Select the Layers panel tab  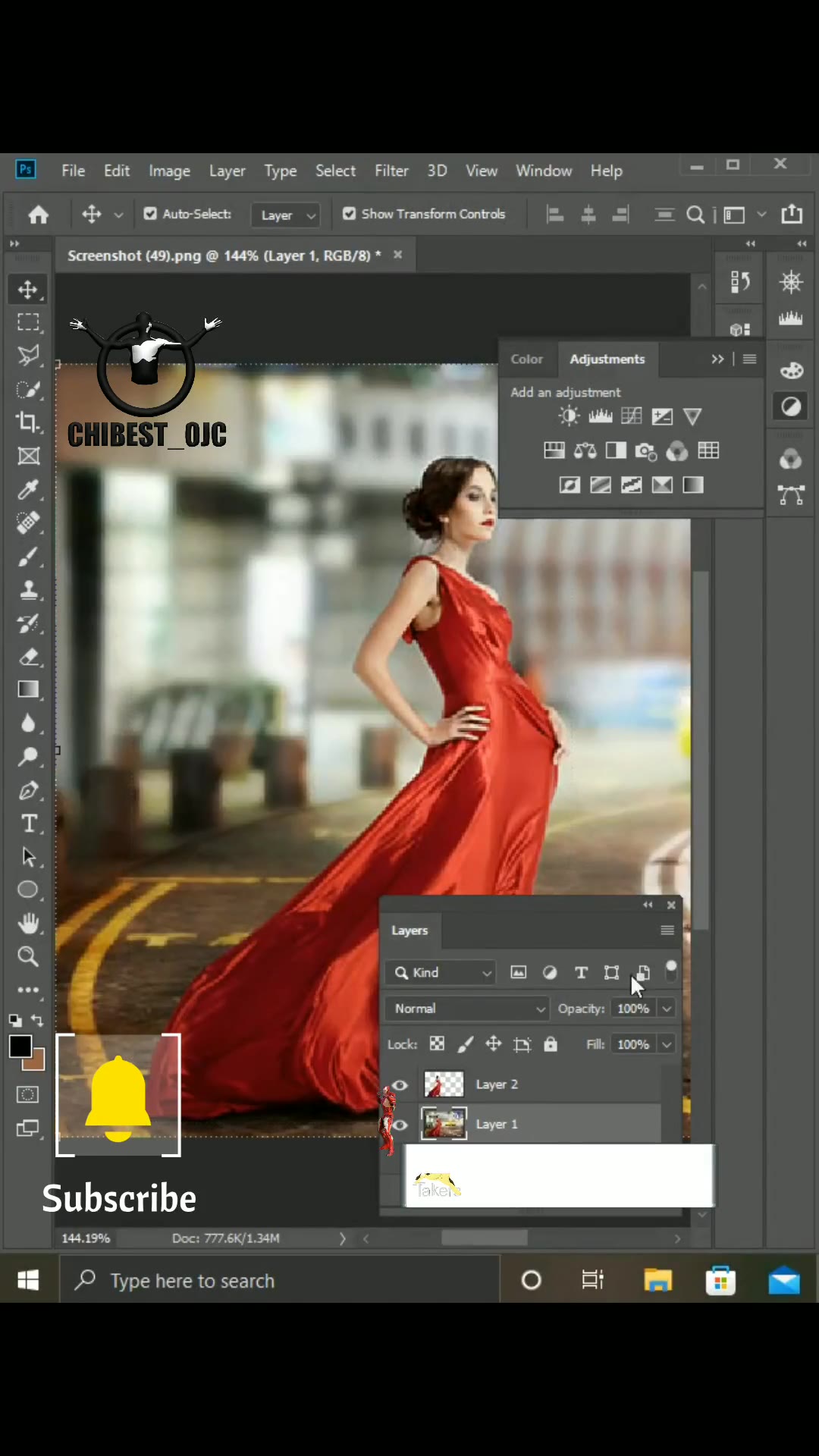pos(409,930)
